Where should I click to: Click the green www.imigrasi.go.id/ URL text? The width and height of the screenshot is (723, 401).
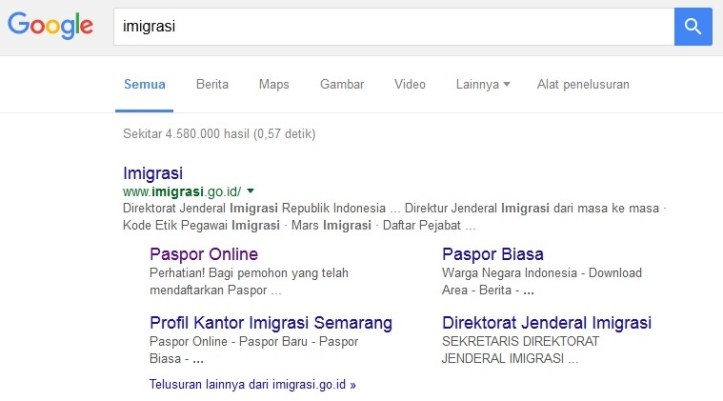coord(182,191)
